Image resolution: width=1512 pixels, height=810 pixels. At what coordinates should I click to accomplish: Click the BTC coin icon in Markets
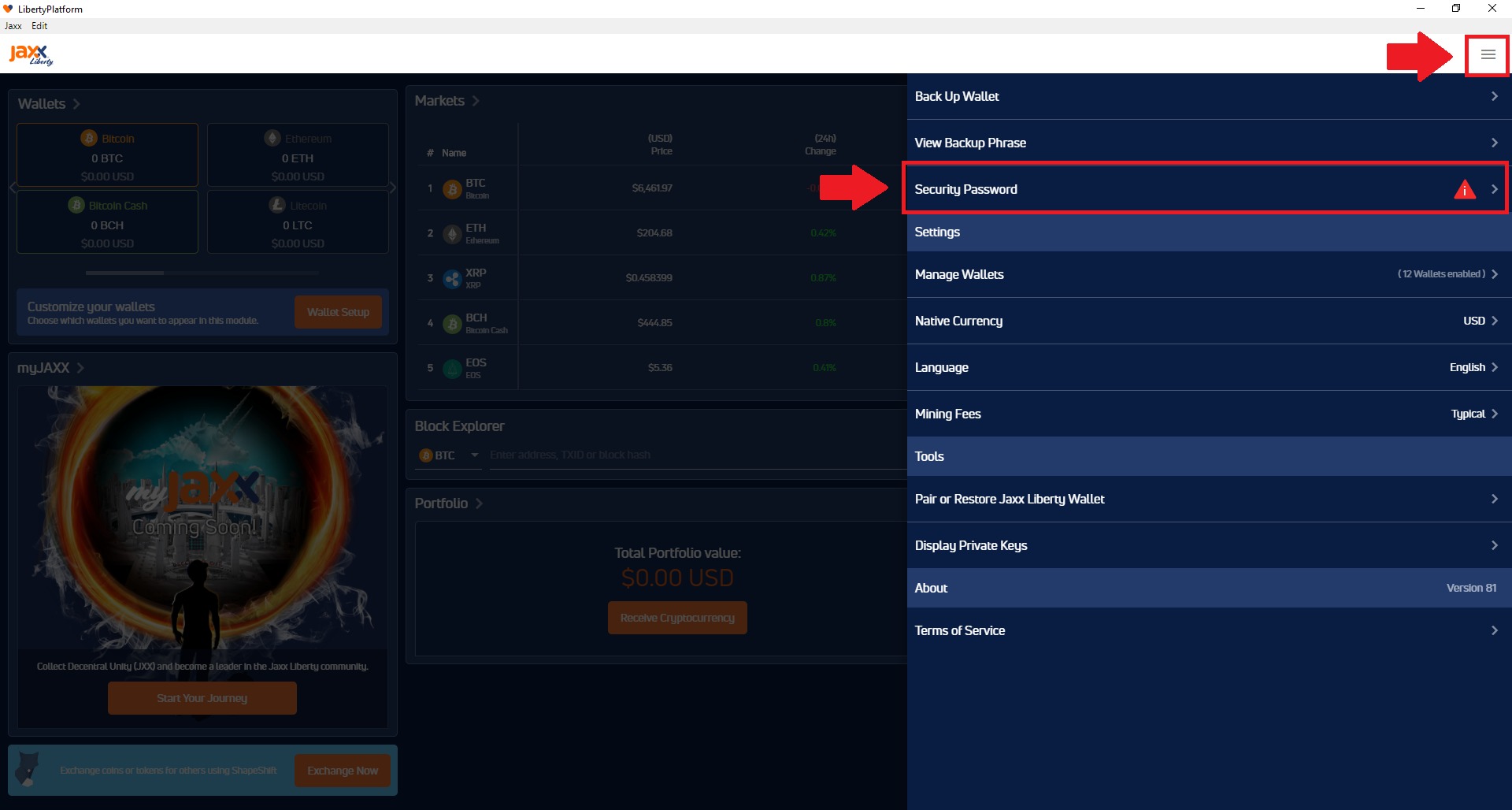452,189
